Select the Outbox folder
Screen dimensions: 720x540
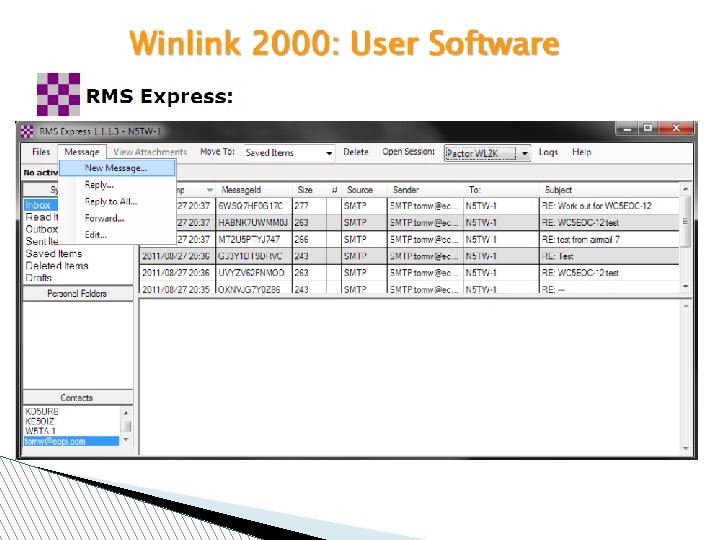(42, 229)
